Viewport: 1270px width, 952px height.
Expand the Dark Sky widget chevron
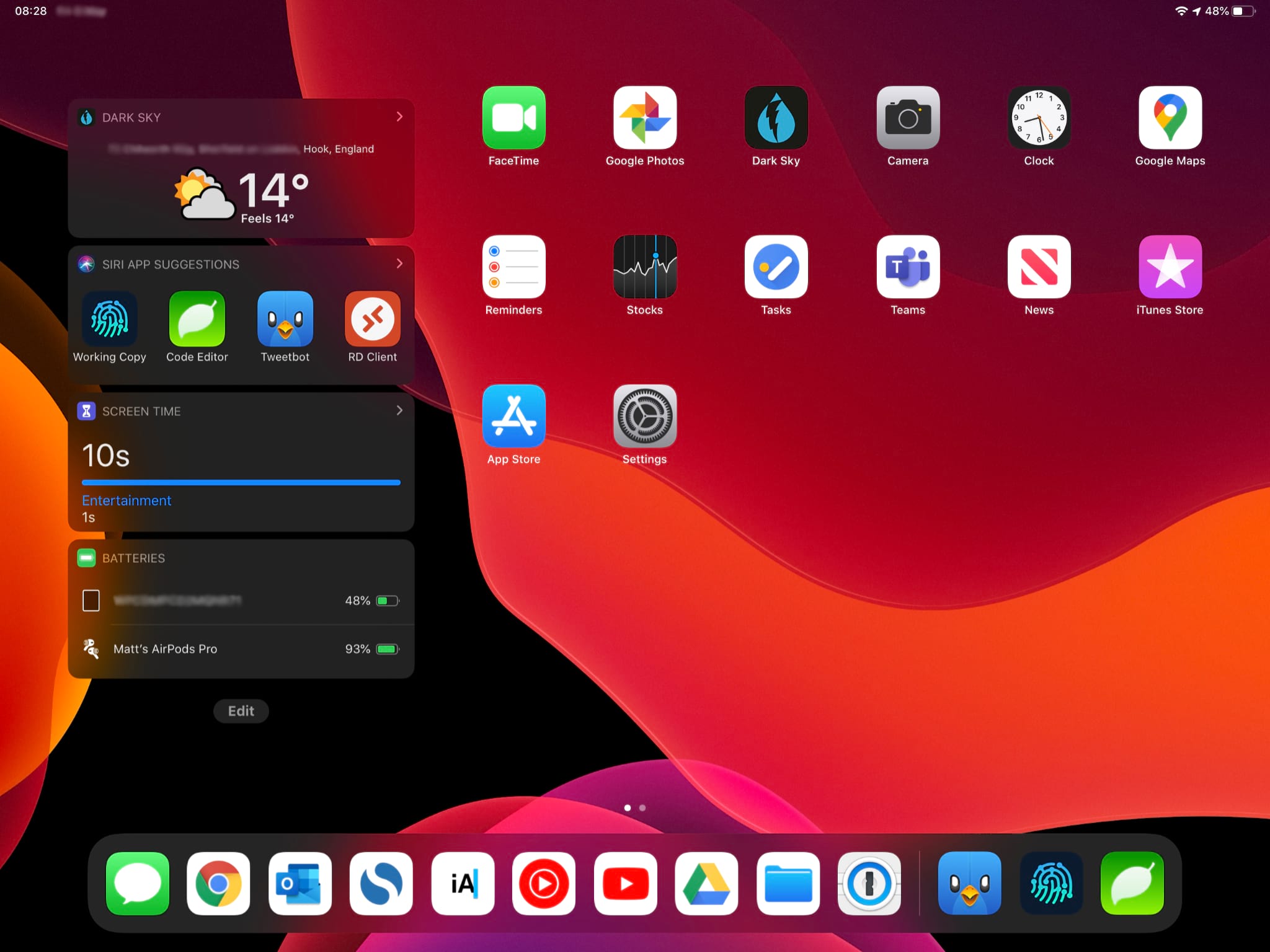click(x=399, y=117)
